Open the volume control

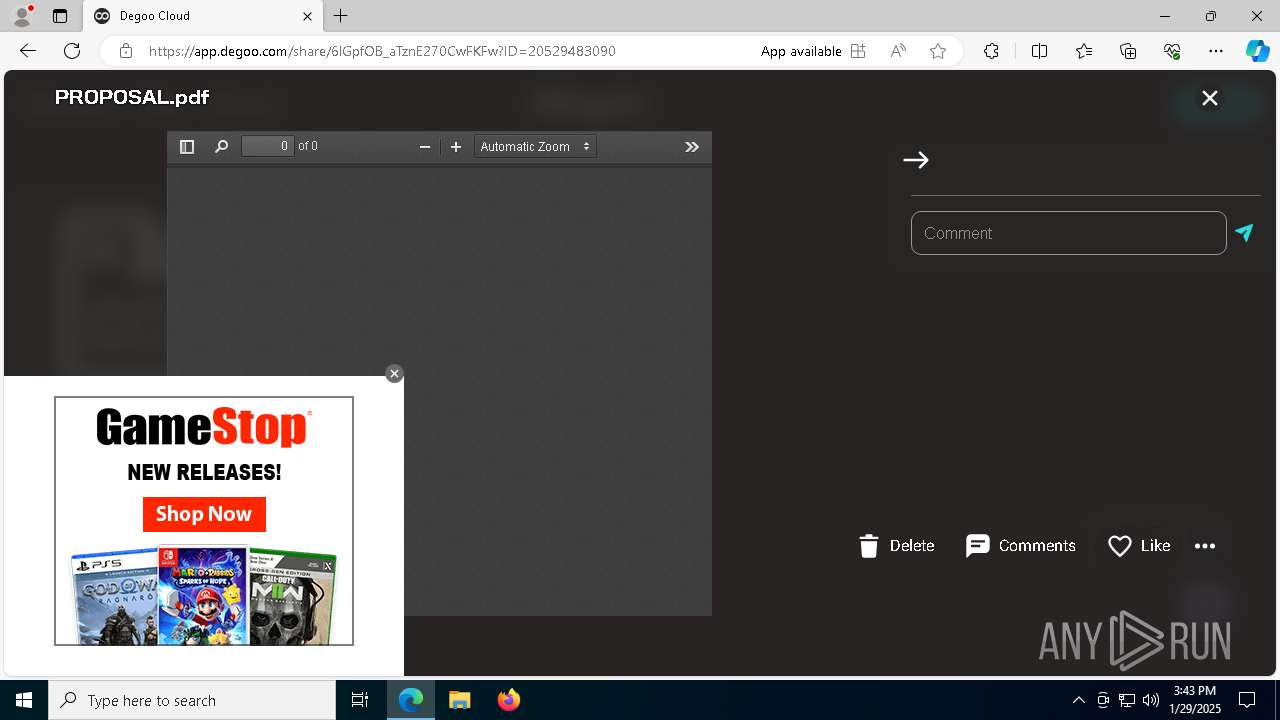[x=1151, y=700]
